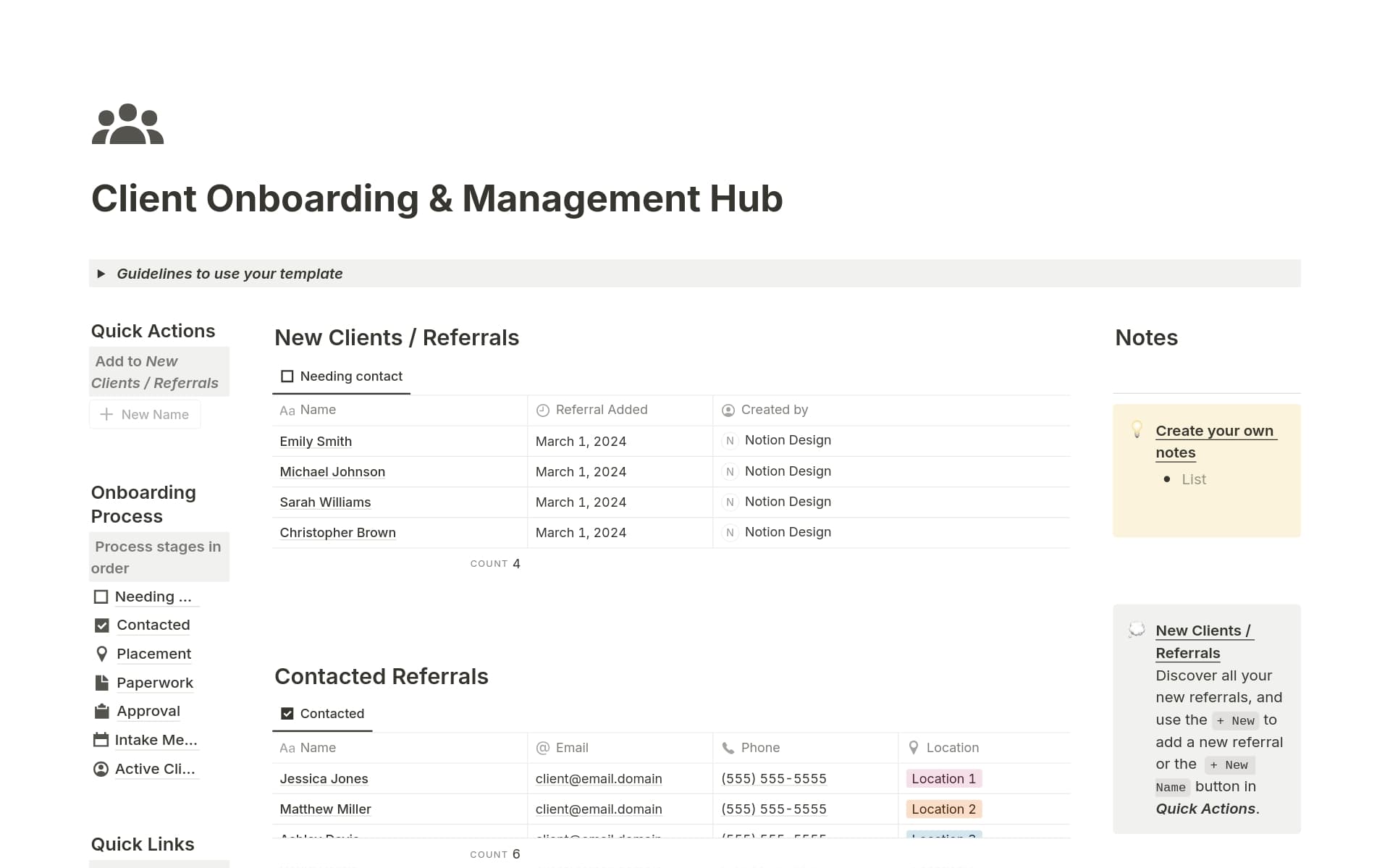Open the Create your own notes link
Viewport: 1390px width, 868px height.
click(1215, 430)
